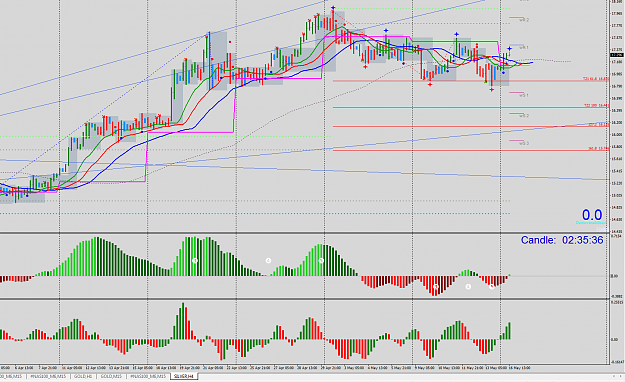Switch to the GOLD,M15 chart tab
This screenshot has height=382, width=625.
(x=111, y=376)
